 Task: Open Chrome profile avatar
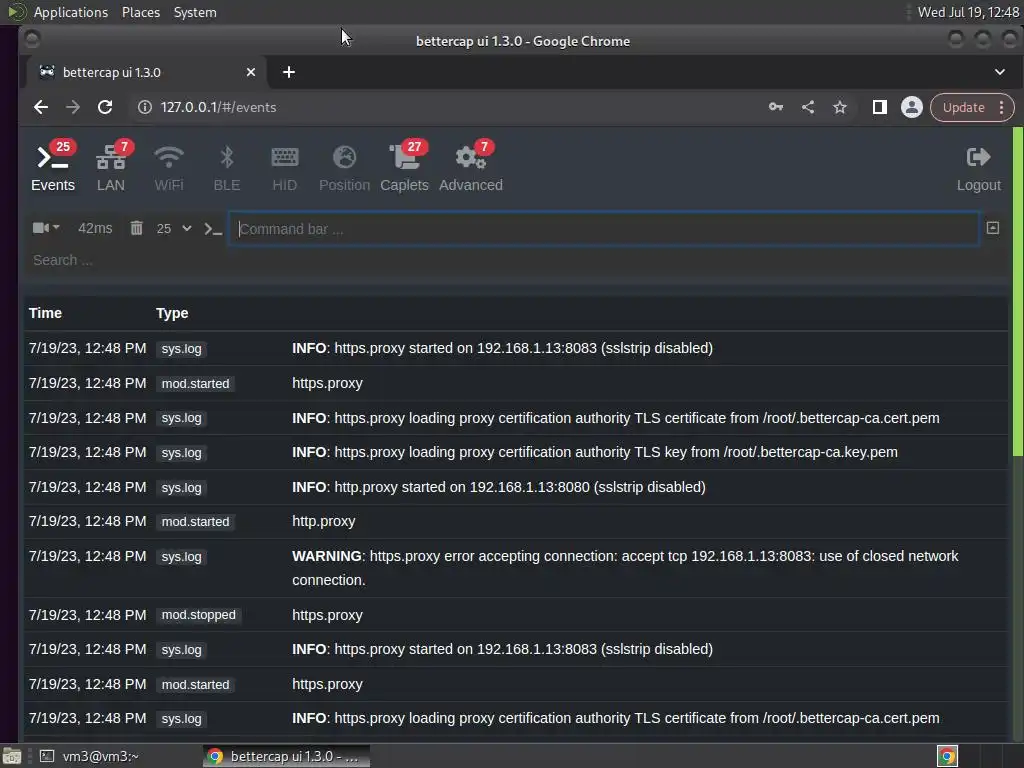912,107
